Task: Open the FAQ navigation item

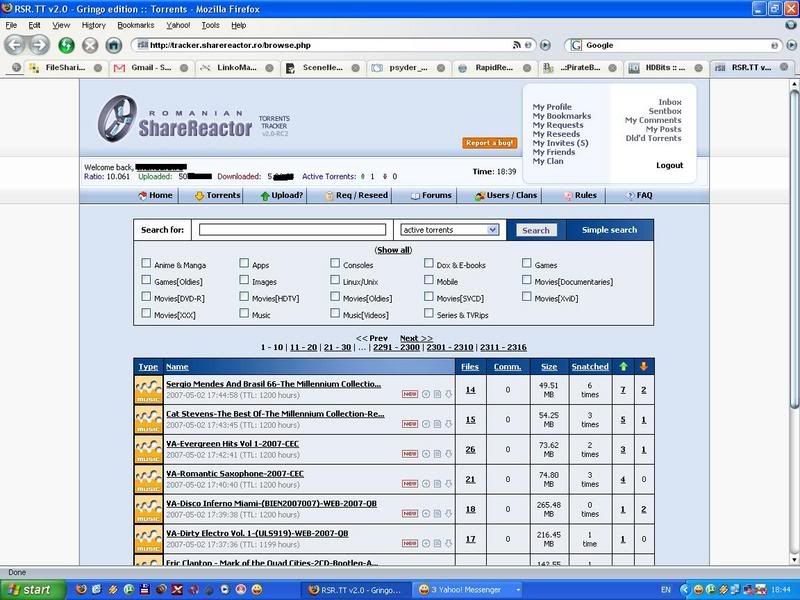Action: (639, 195)
